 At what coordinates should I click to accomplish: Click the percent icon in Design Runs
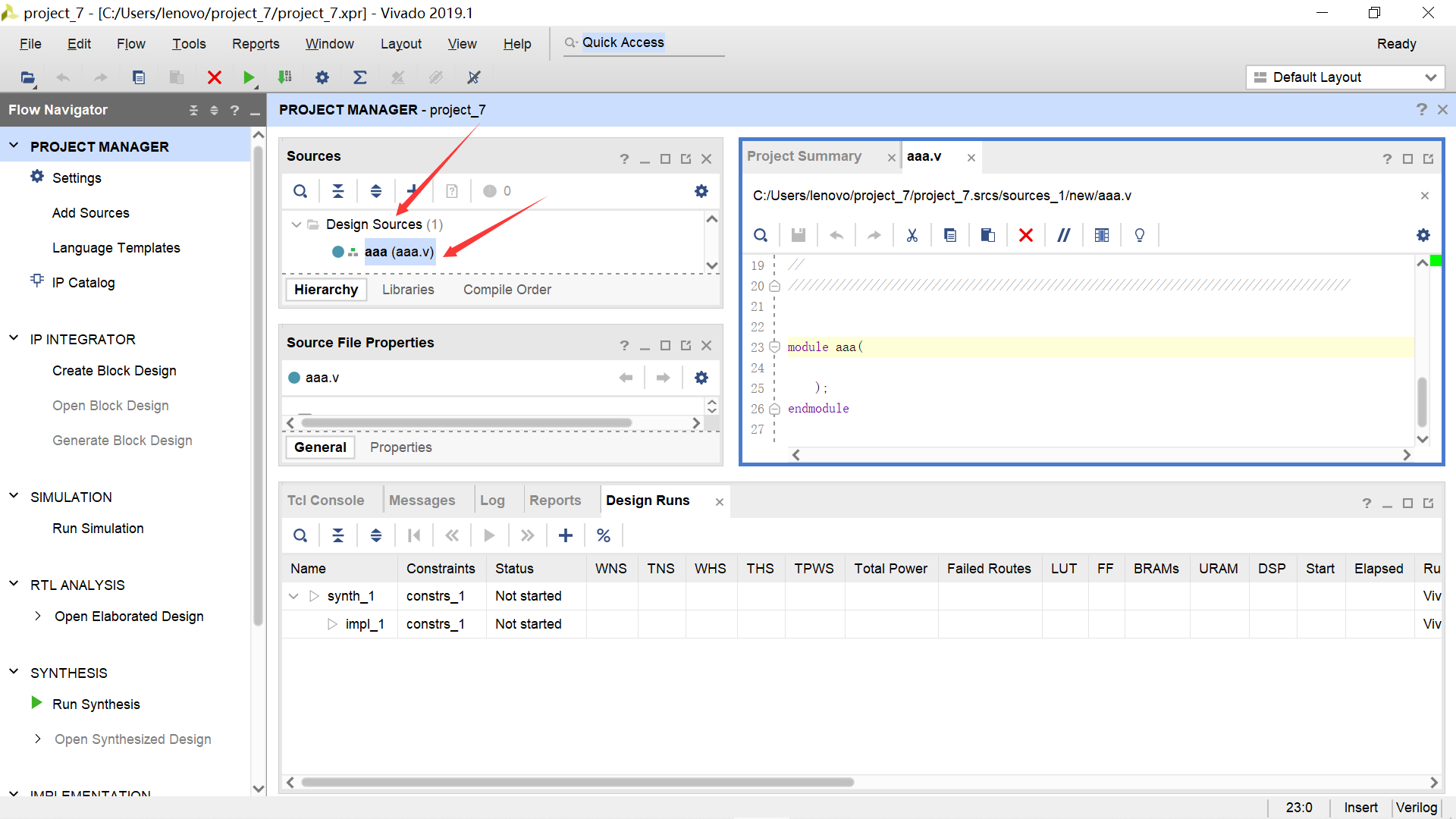click(x=604, y=535)
